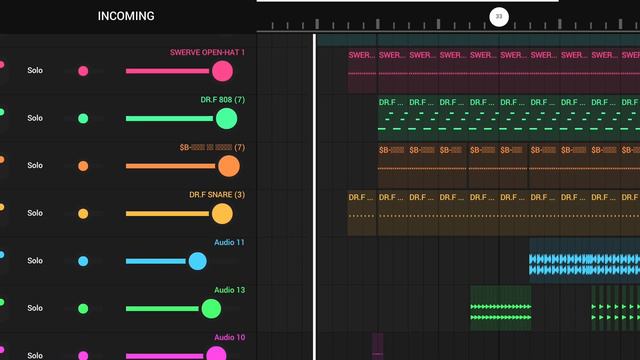Toggle the green dot on Audio 13 track
Screen dimensions: 640x360
(83, 309)
